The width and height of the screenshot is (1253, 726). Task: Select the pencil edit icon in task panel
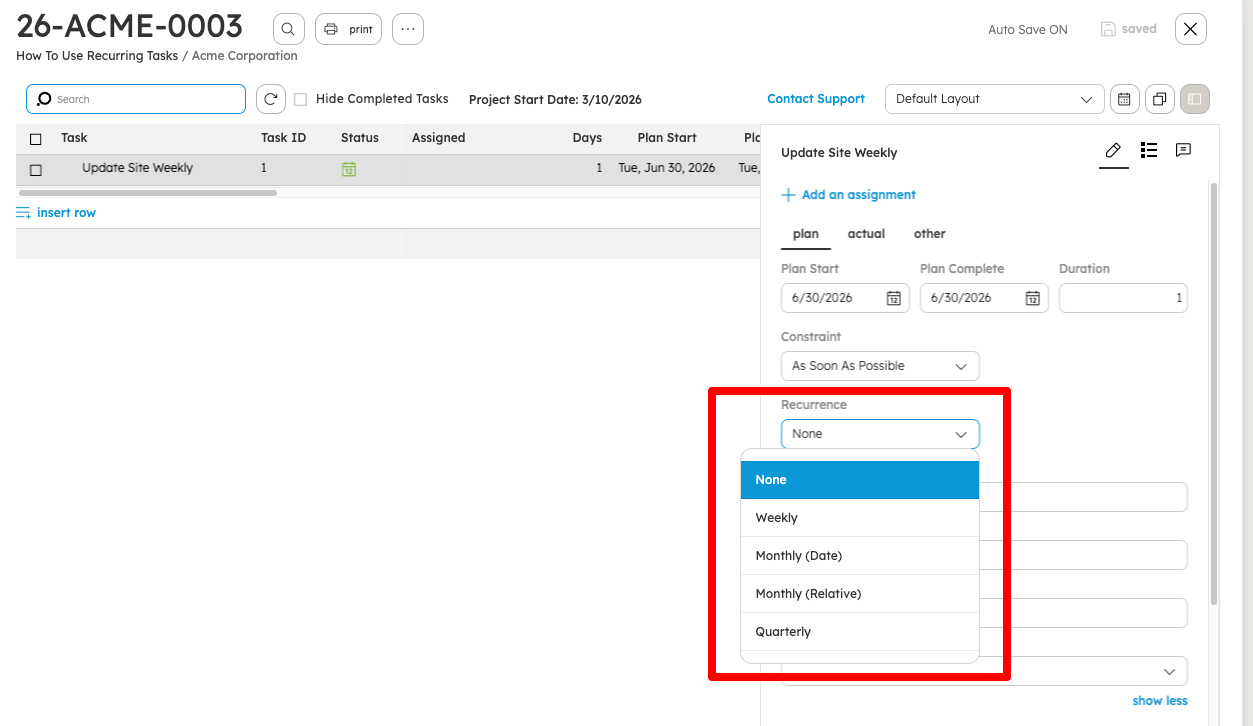(x=1113, y=150)
